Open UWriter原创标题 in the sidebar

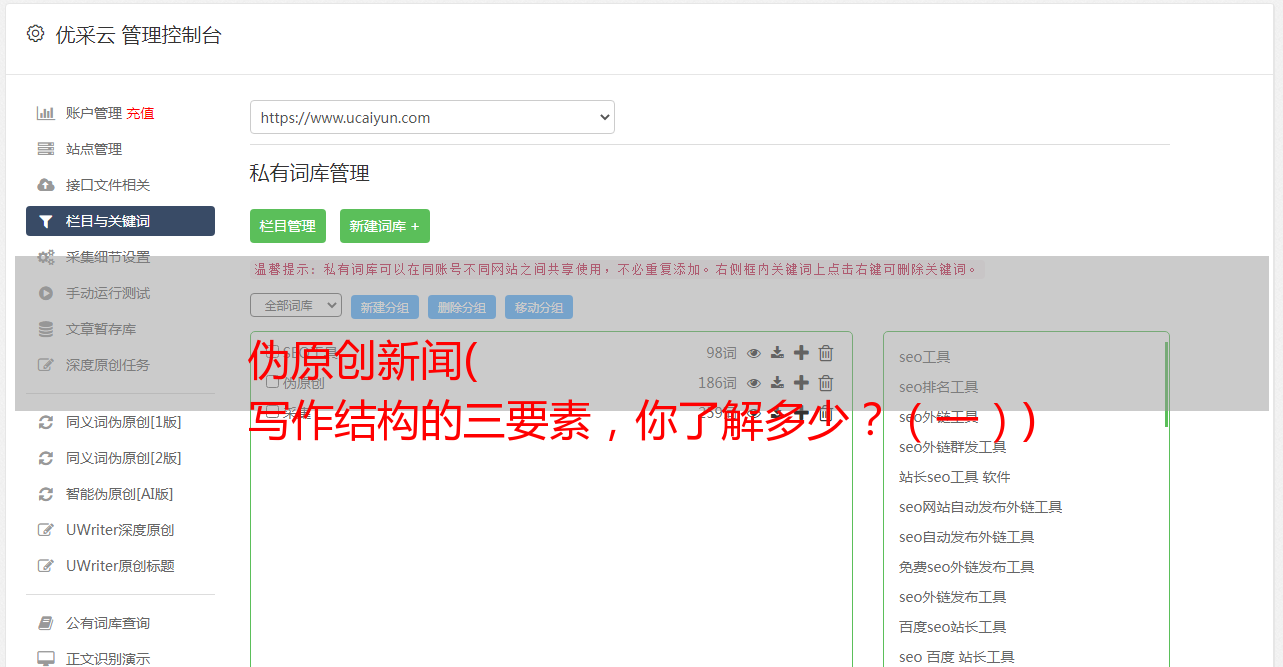(120, 566)
